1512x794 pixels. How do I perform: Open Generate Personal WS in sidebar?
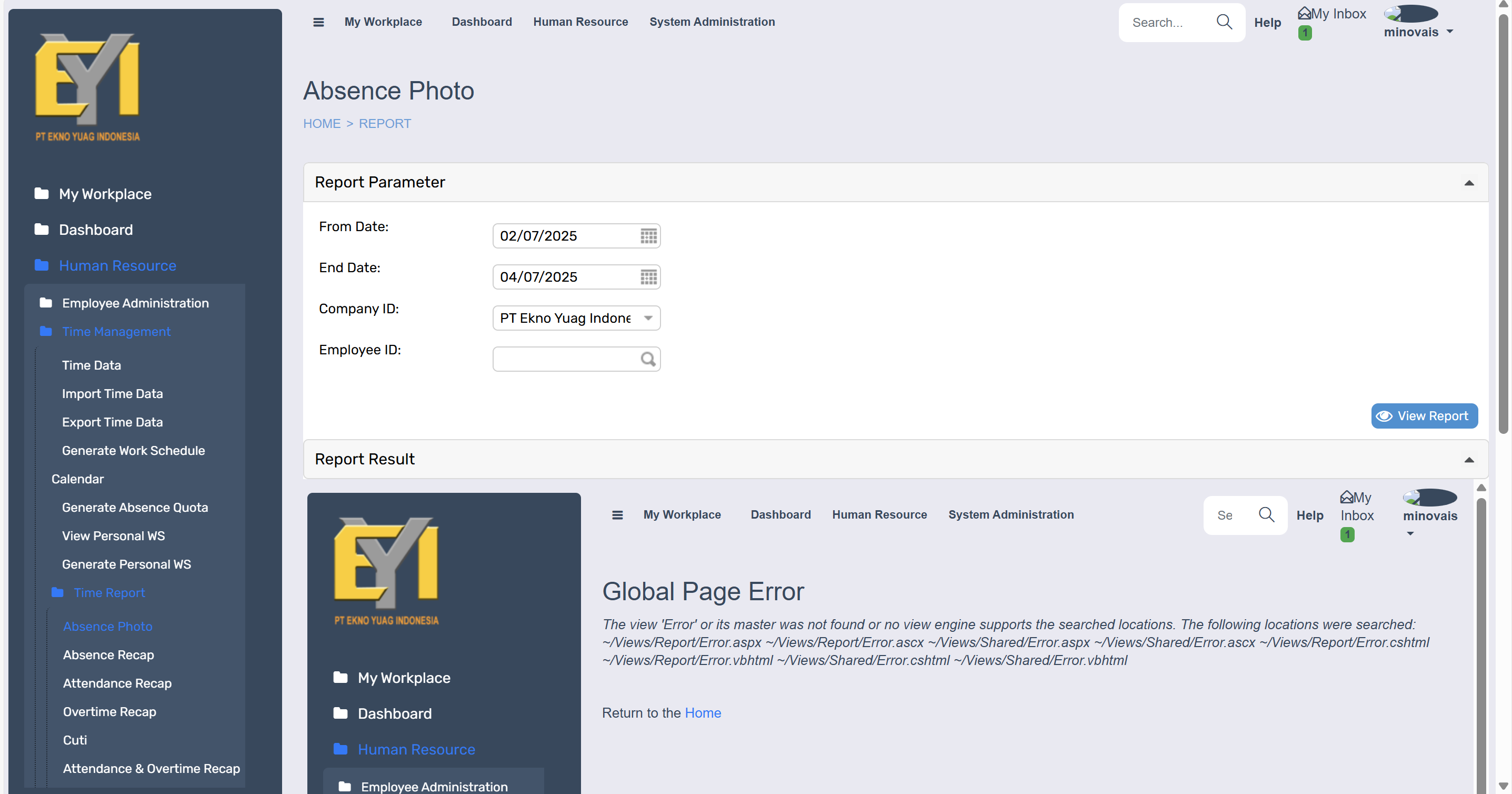[126, 564]
